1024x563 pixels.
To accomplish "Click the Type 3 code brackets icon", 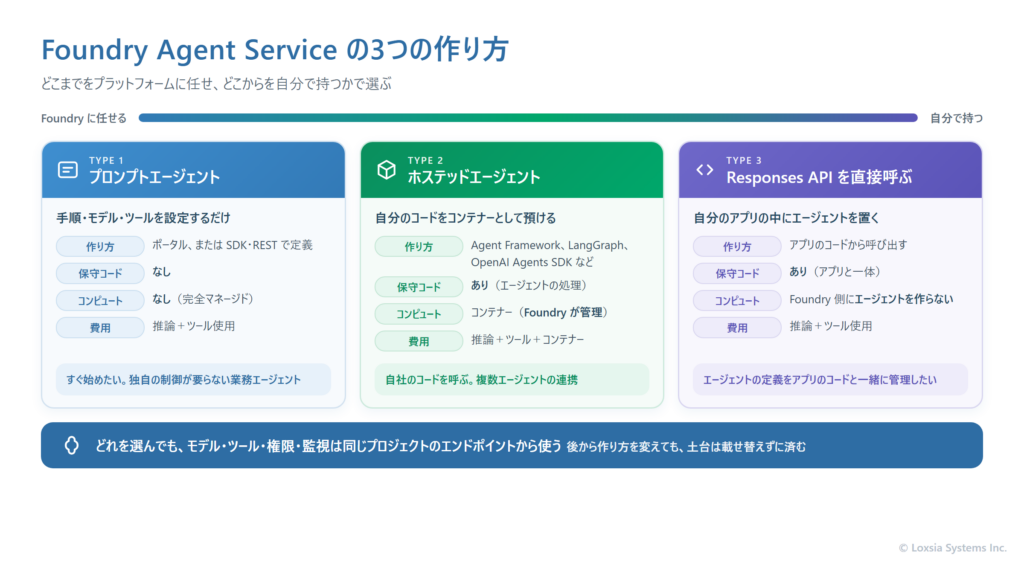I will click(705, 170).
